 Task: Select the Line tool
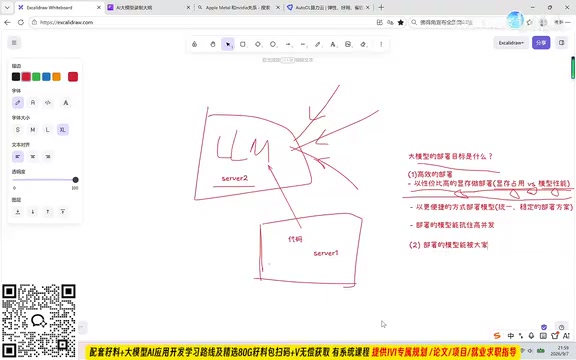pyautogui.click(x=303, y=44)
